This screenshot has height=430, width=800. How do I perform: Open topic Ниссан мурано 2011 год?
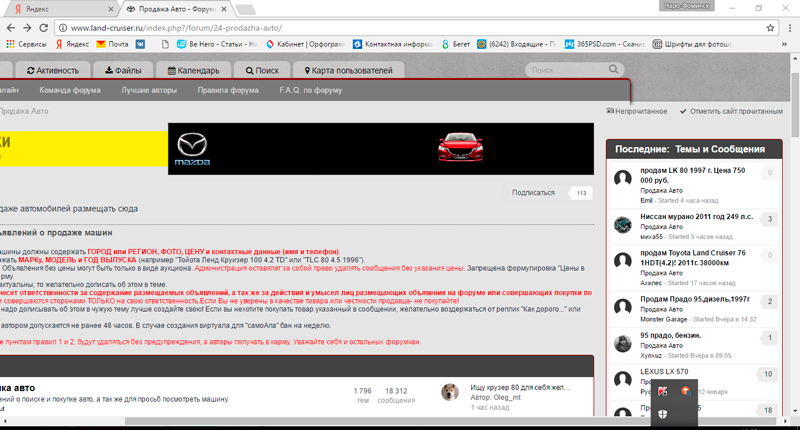[696, 217]
